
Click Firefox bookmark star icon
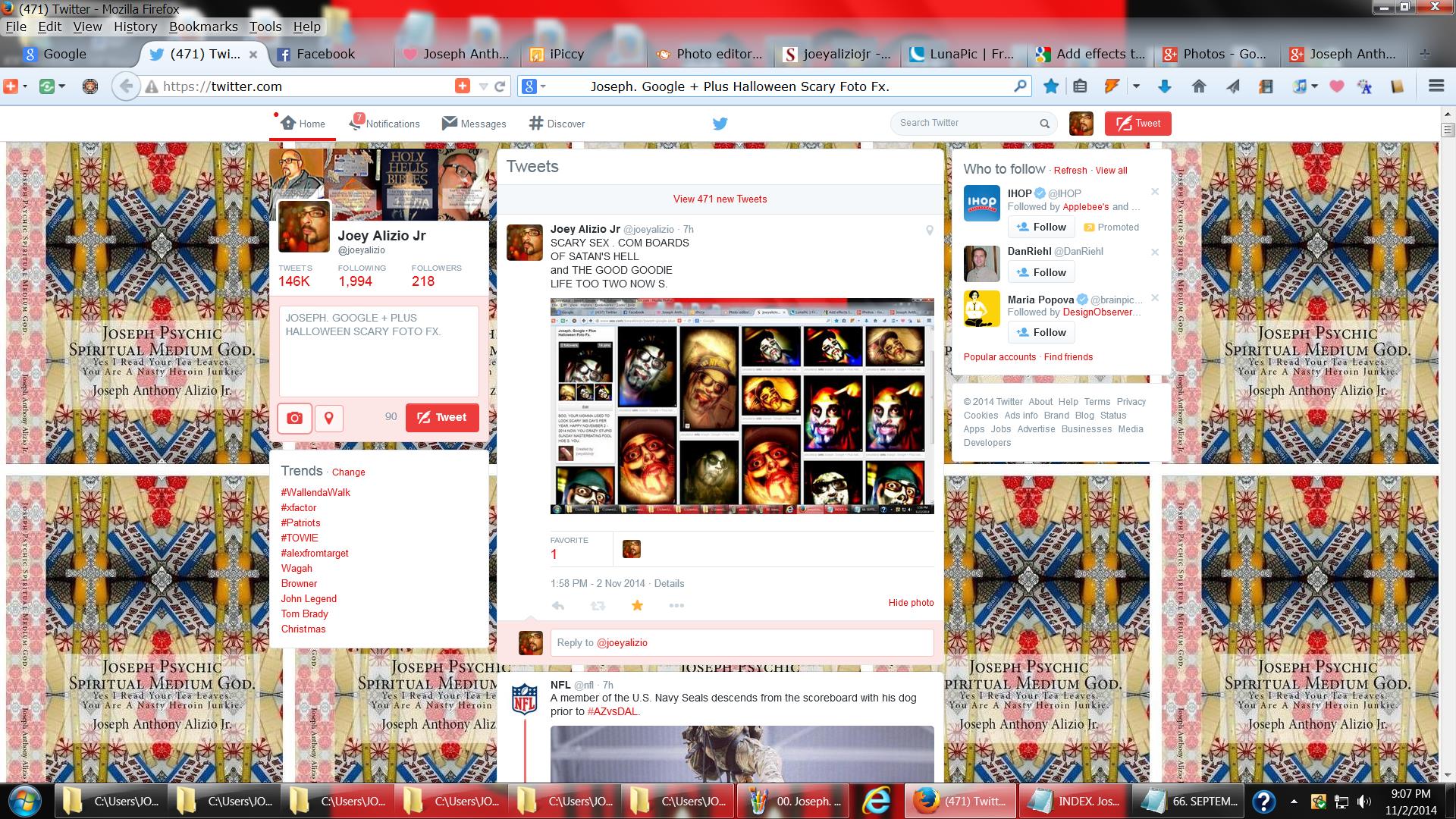(1051, 86)
